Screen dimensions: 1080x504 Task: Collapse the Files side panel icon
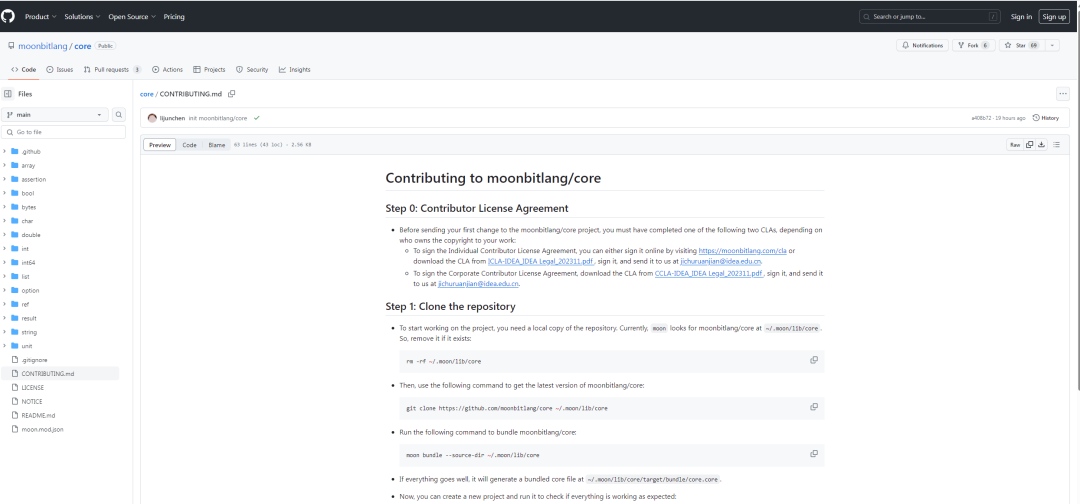pyautogui.click(x=8, y=93)
